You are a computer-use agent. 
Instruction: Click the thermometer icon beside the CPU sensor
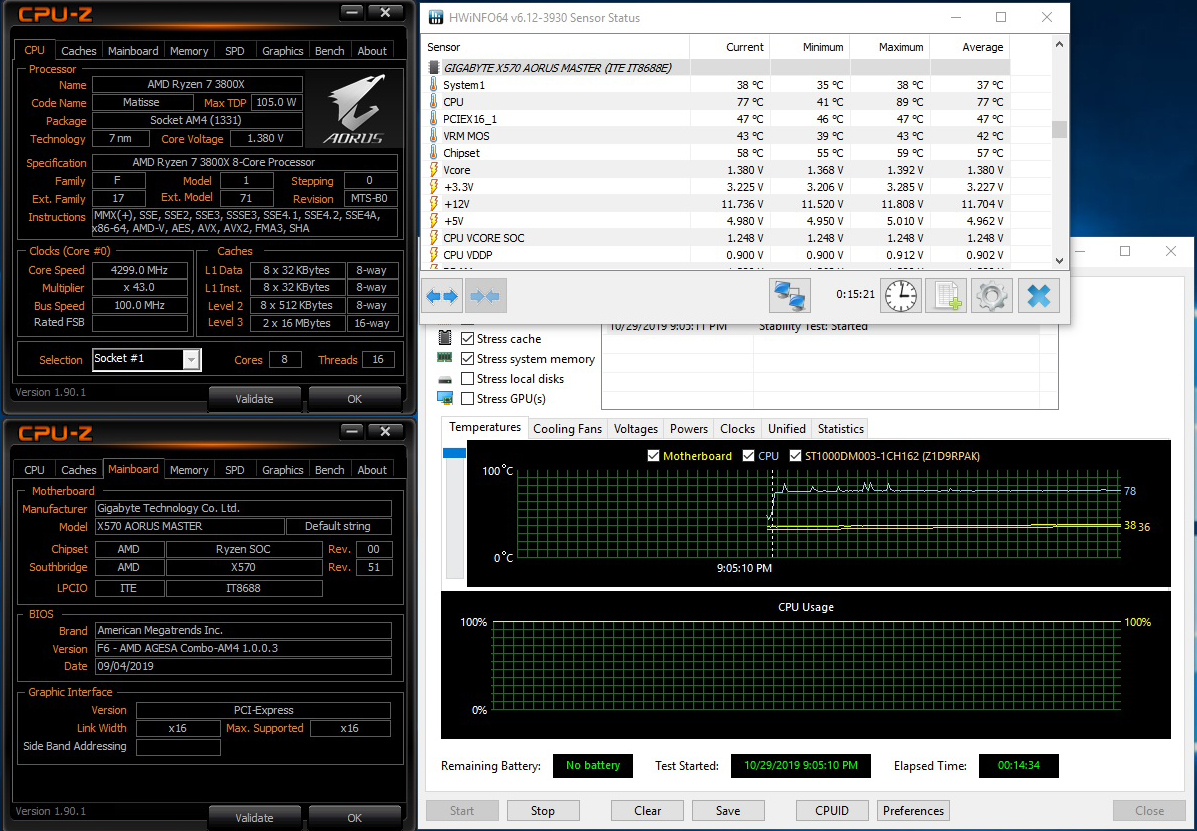[433, 102]
